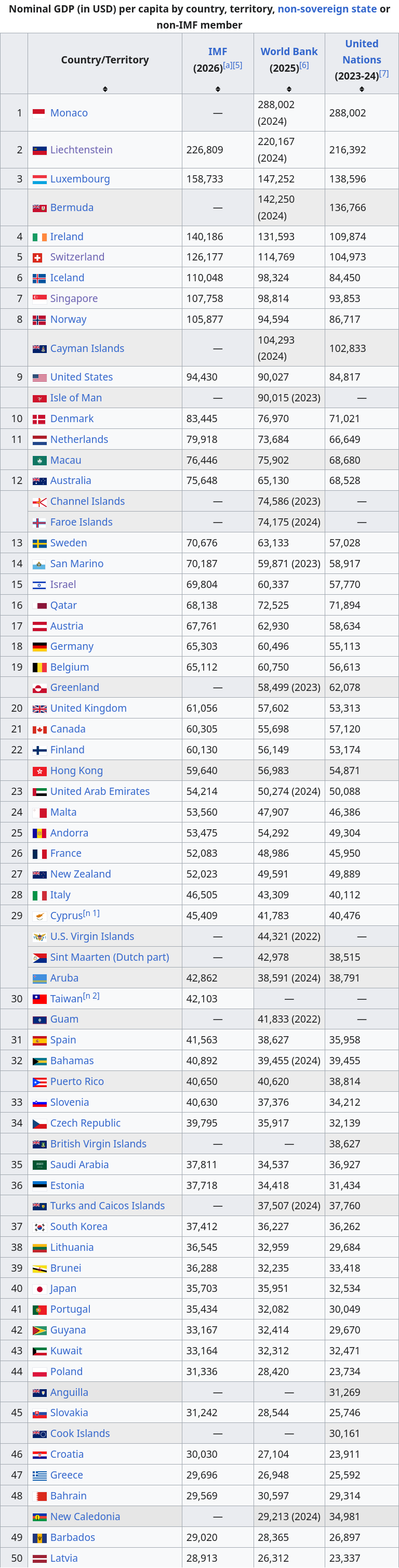The height and width of the screenshot is (1568, 399).
Task: Sort table by Country/Territory column arrows
Action: (104, 89)
